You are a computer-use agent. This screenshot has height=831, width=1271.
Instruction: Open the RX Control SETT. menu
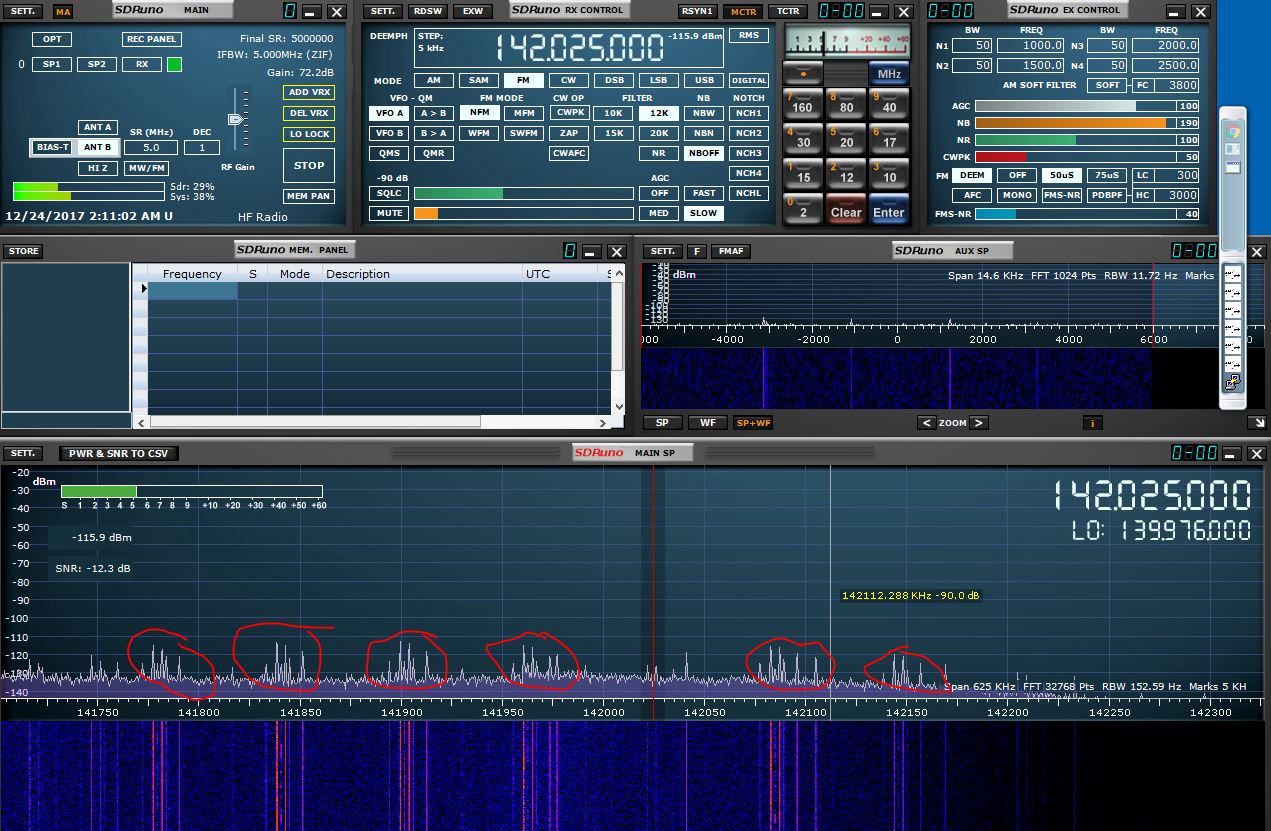click(x=382, y=12)
